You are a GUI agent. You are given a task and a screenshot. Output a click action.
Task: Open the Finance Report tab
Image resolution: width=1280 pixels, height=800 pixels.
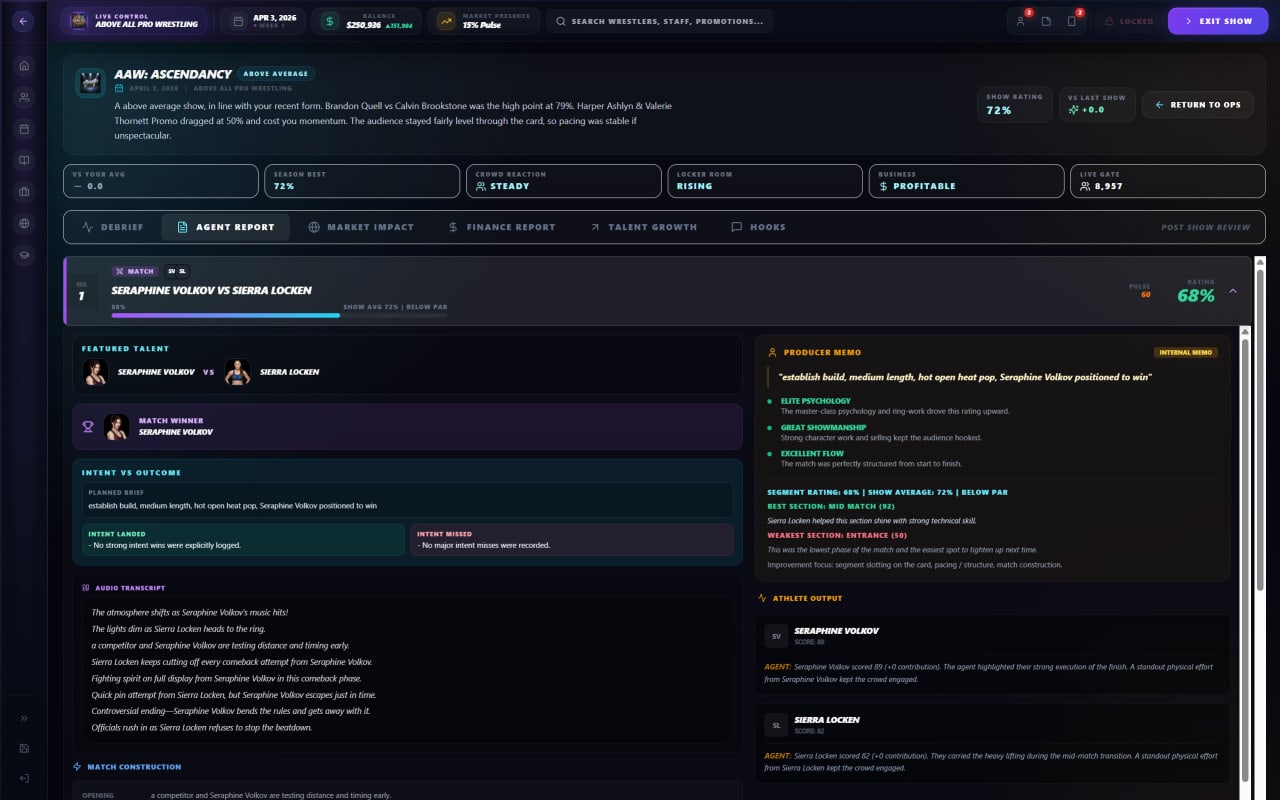[502, 227]
